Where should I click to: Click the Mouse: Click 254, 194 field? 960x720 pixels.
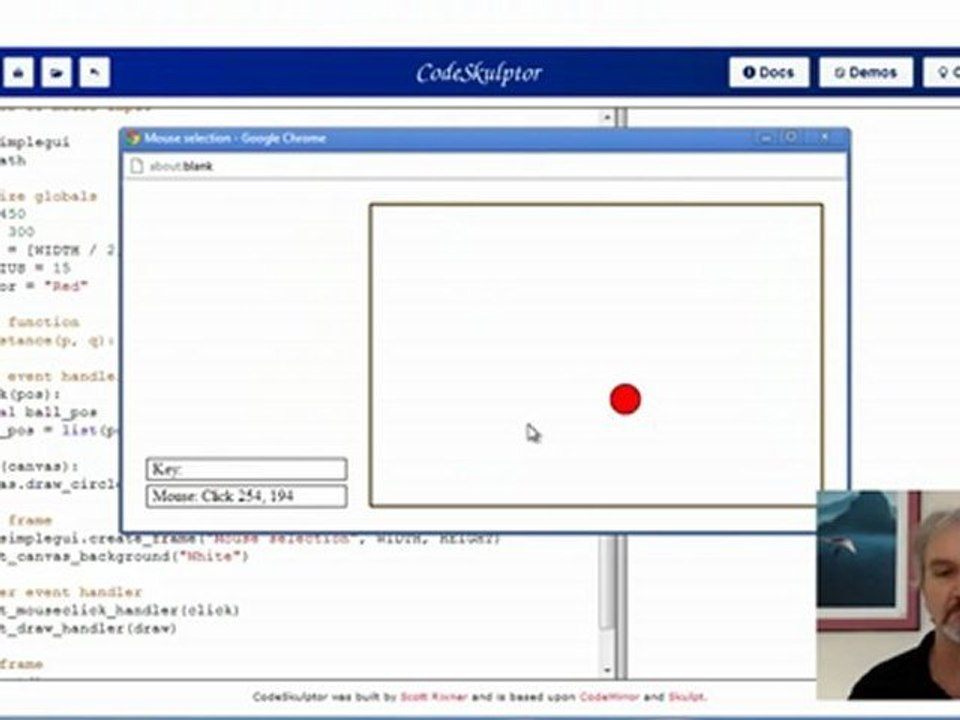pyautogui.click(x=247, y=496)
